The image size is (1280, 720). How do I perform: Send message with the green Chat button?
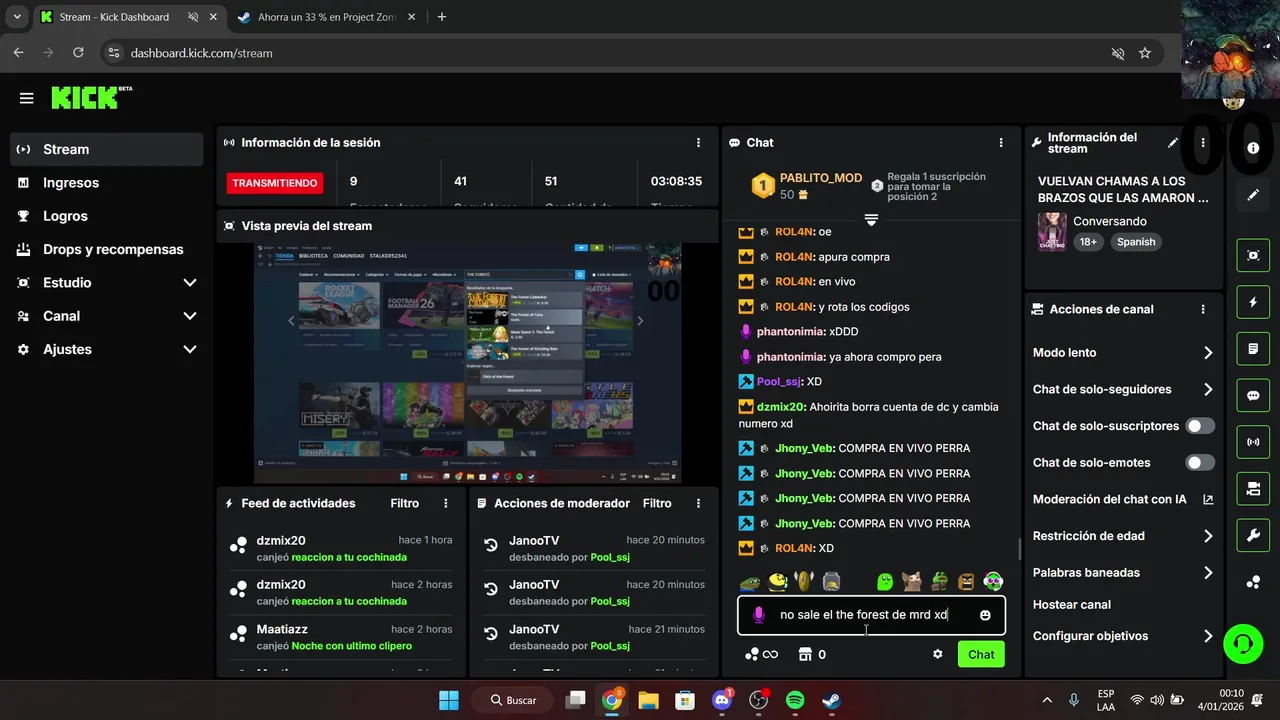click(981, 654)
